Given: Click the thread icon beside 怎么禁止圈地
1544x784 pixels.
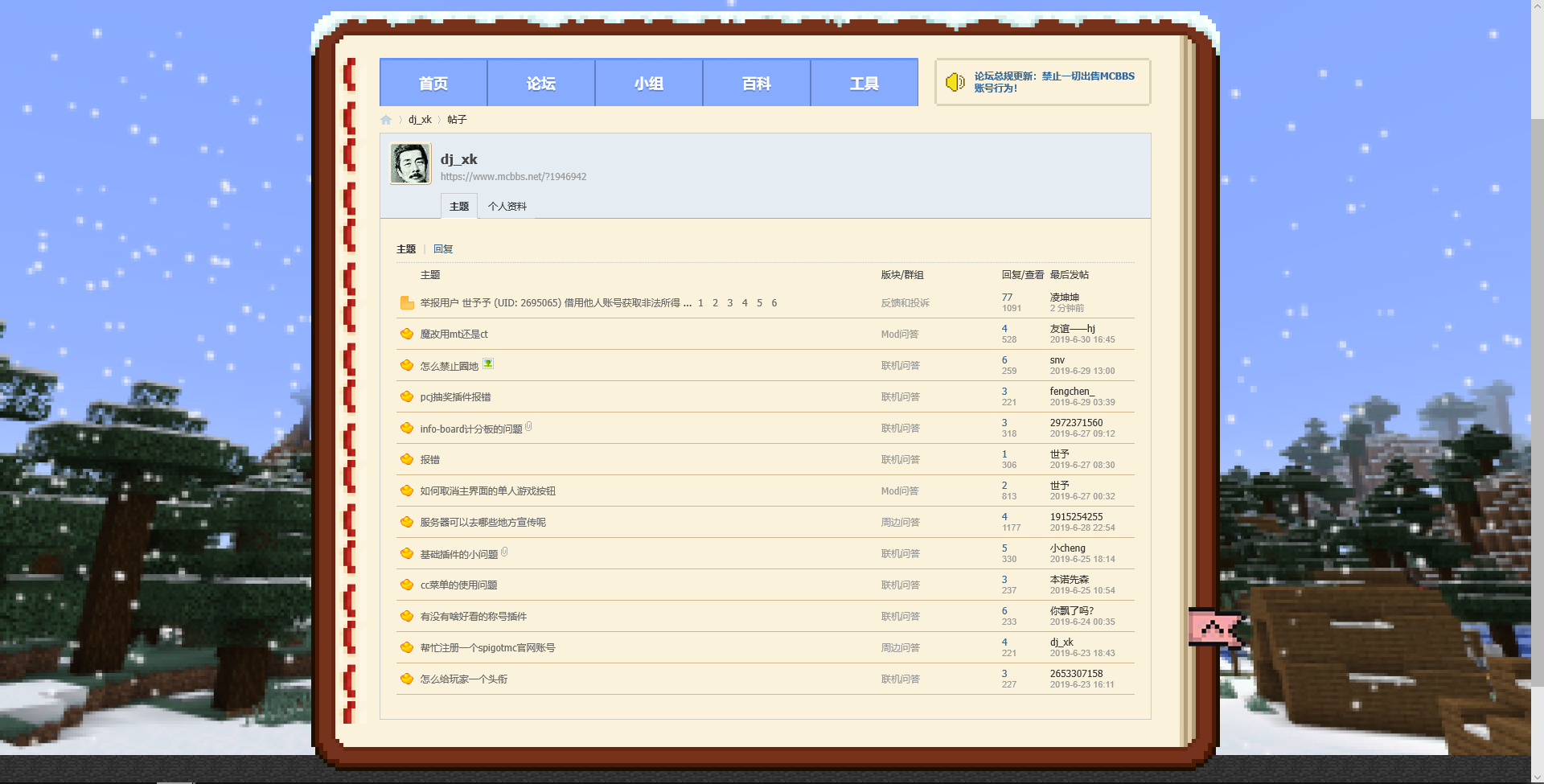Looking at the screenshot, I should point(407,365).
